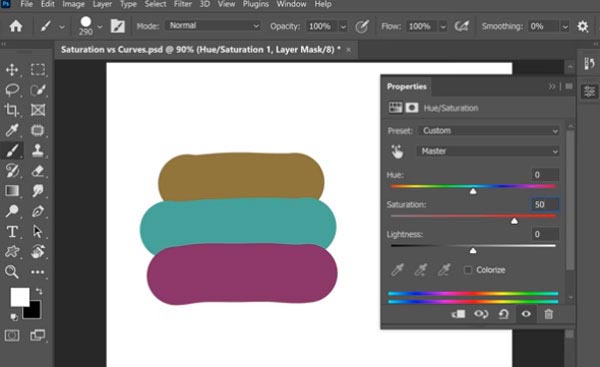Open brush smoothing options gear
This screenshot has height=367, width=600.
click(582, 26)
